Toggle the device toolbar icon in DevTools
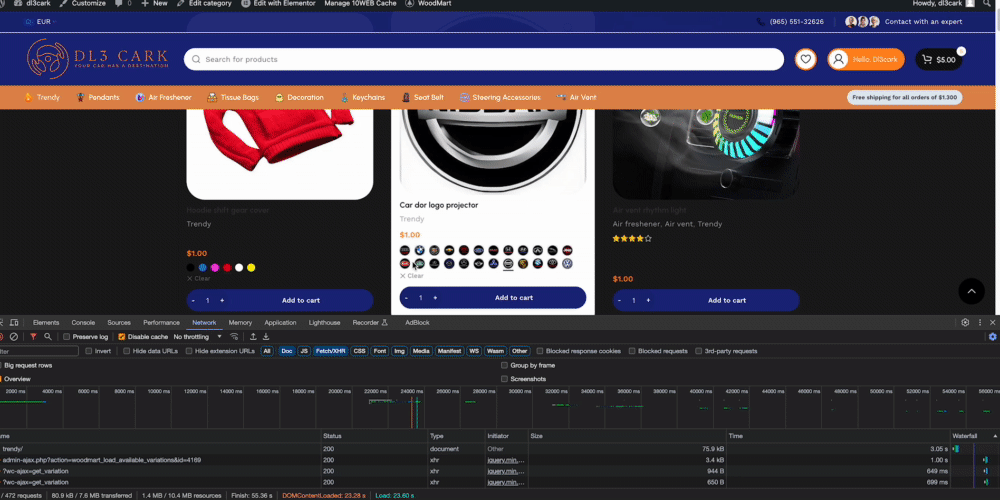Viewport: 1000px width, 500px height. click(14, 323)
